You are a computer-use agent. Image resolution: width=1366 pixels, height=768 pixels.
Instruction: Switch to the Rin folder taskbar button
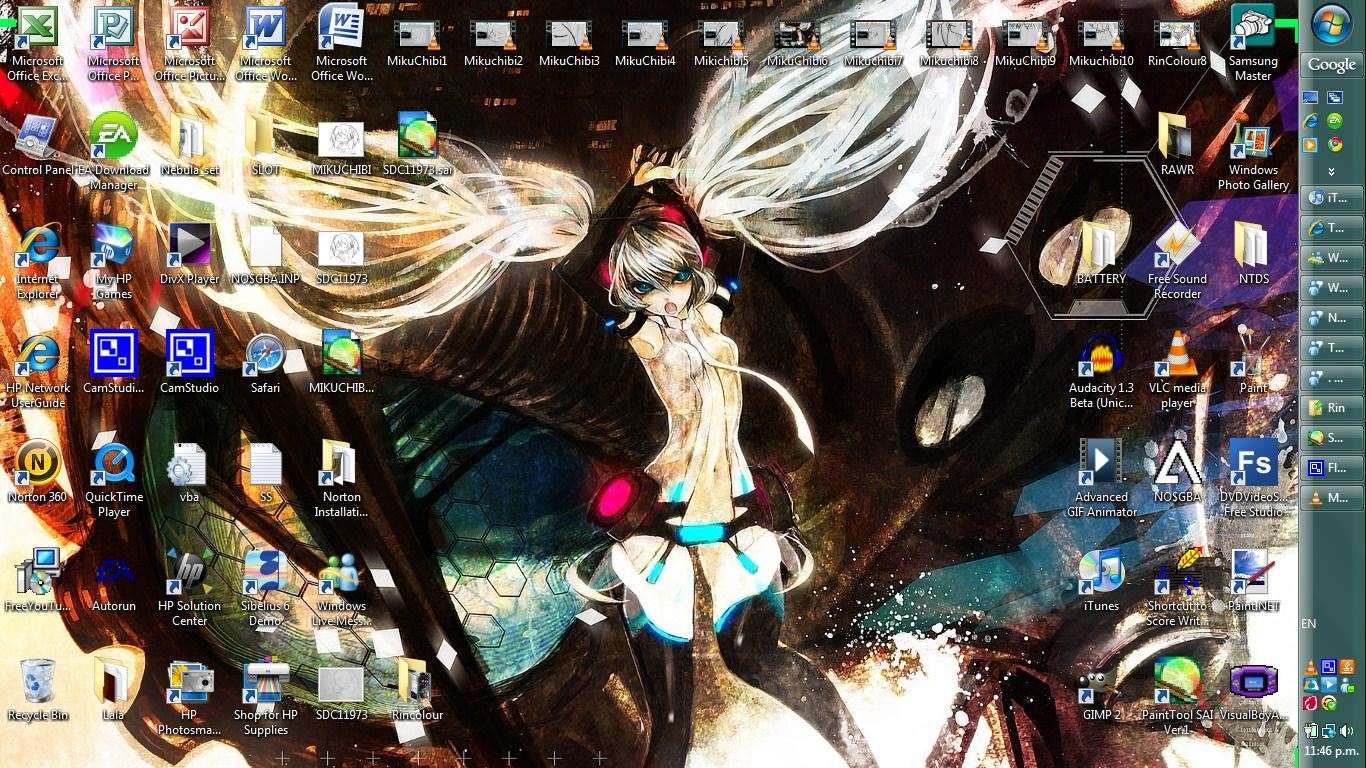click(1332, 408)
